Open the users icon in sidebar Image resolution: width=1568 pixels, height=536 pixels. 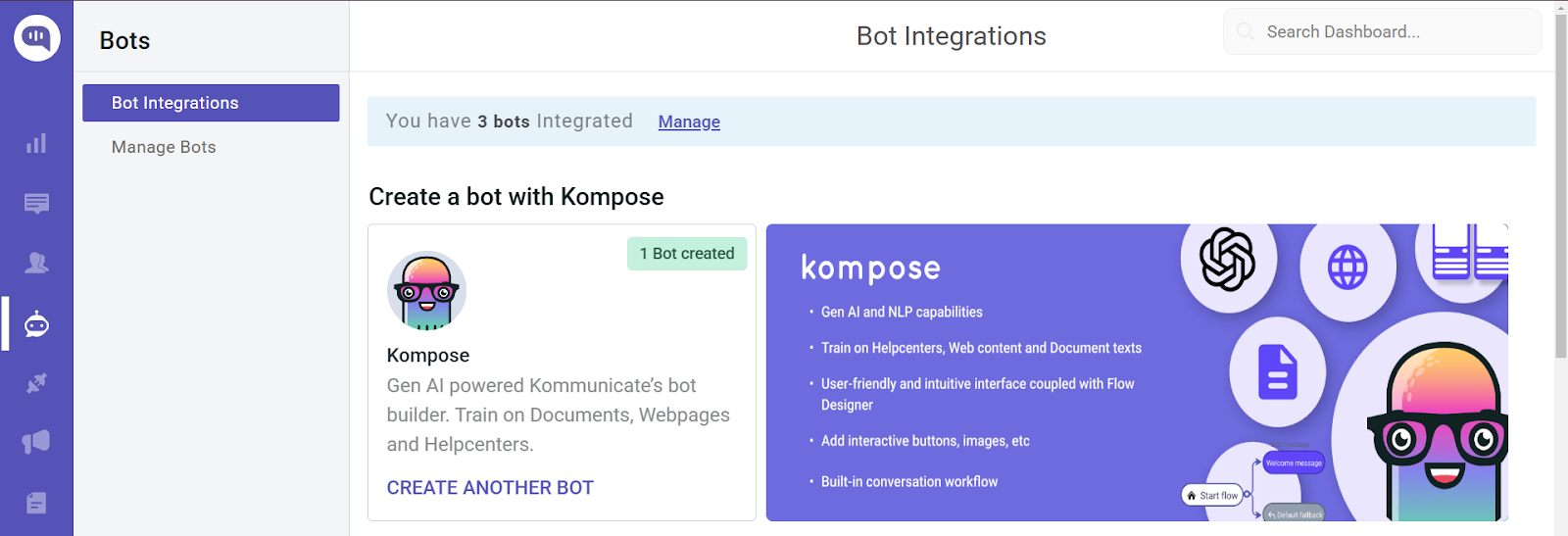coord(36,263)
